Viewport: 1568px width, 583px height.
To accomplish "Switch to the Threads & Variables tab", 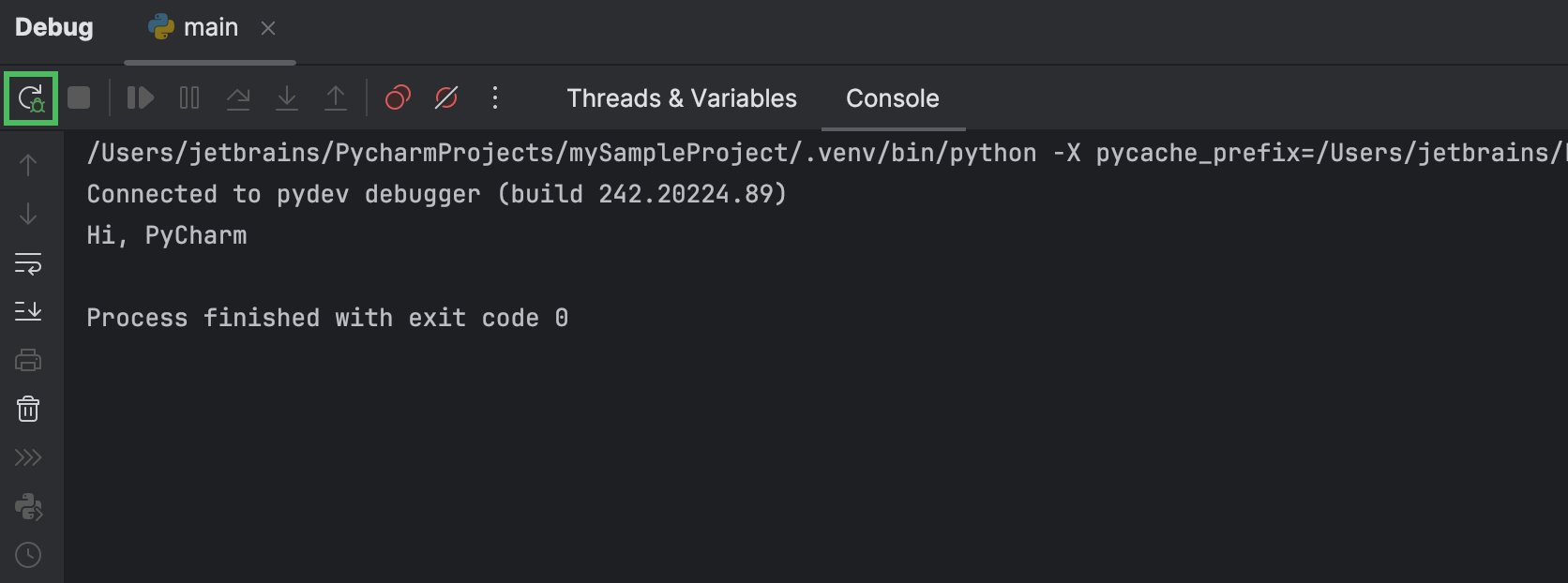I will tap(681, 98).
